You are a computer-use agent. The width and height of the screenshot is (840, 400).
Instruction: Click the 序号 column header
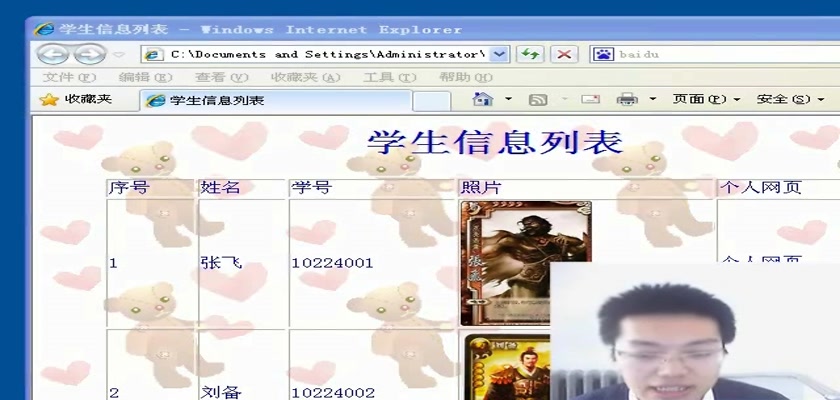point(129,187)
